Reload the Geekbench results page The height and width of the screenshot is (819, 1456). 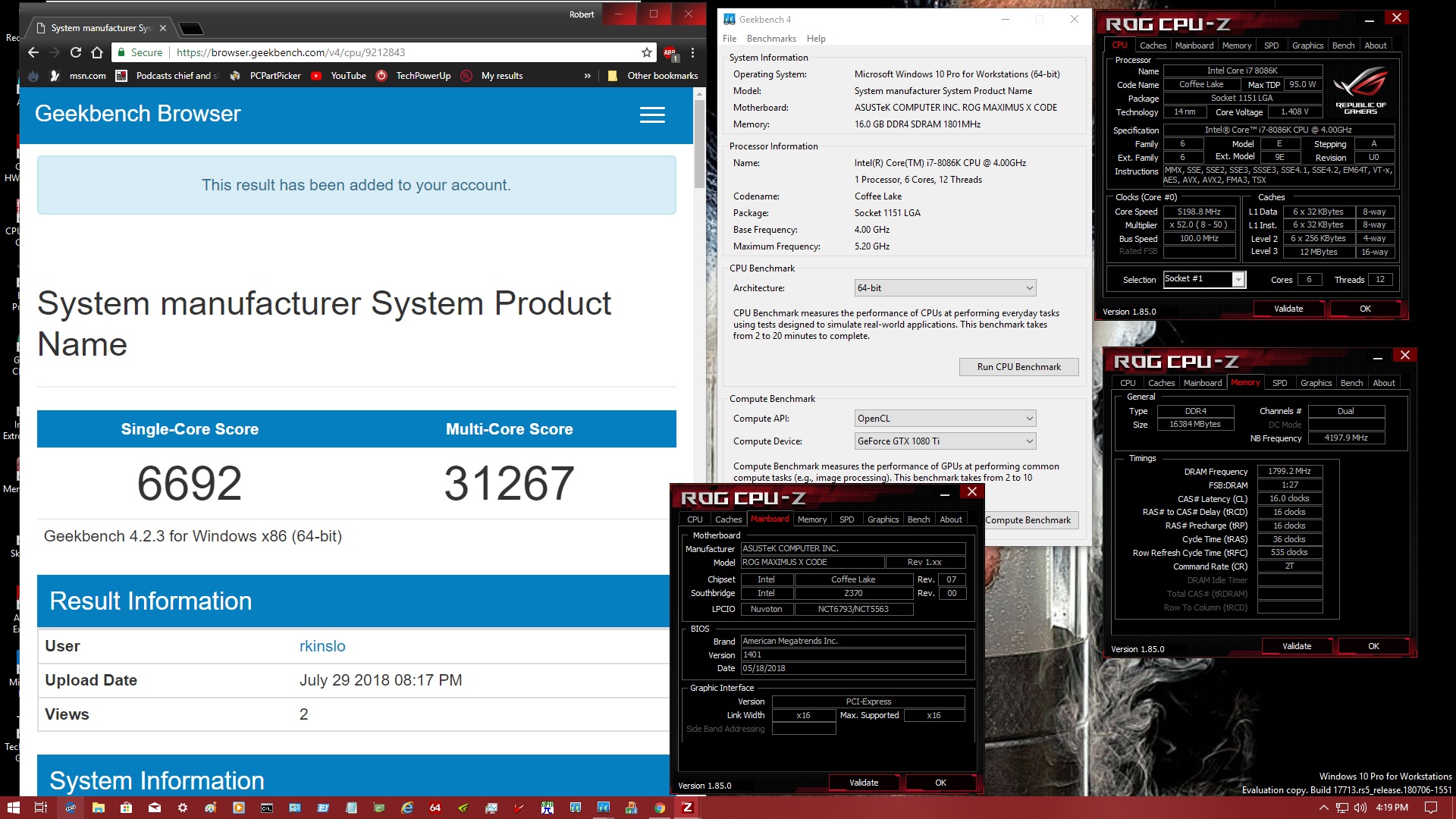(x=76, y=52)
